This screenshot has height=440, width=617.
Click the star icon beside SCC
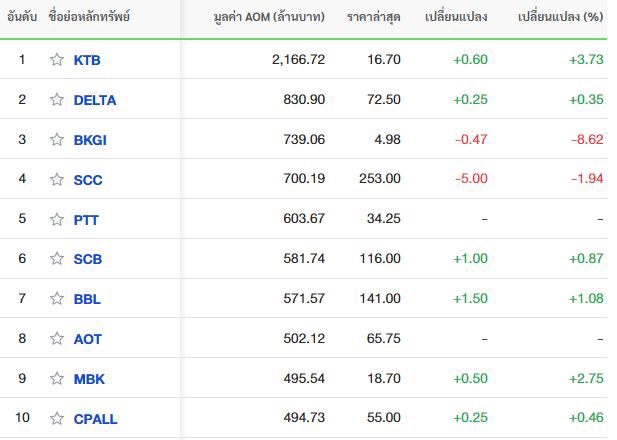[x=57, y=179]
